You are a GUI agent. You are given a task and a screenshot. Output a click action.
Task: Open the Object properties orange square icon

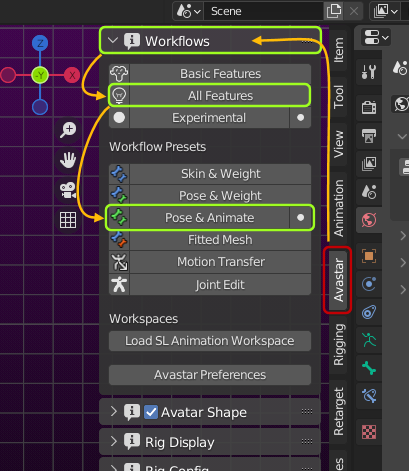(369, 256)
